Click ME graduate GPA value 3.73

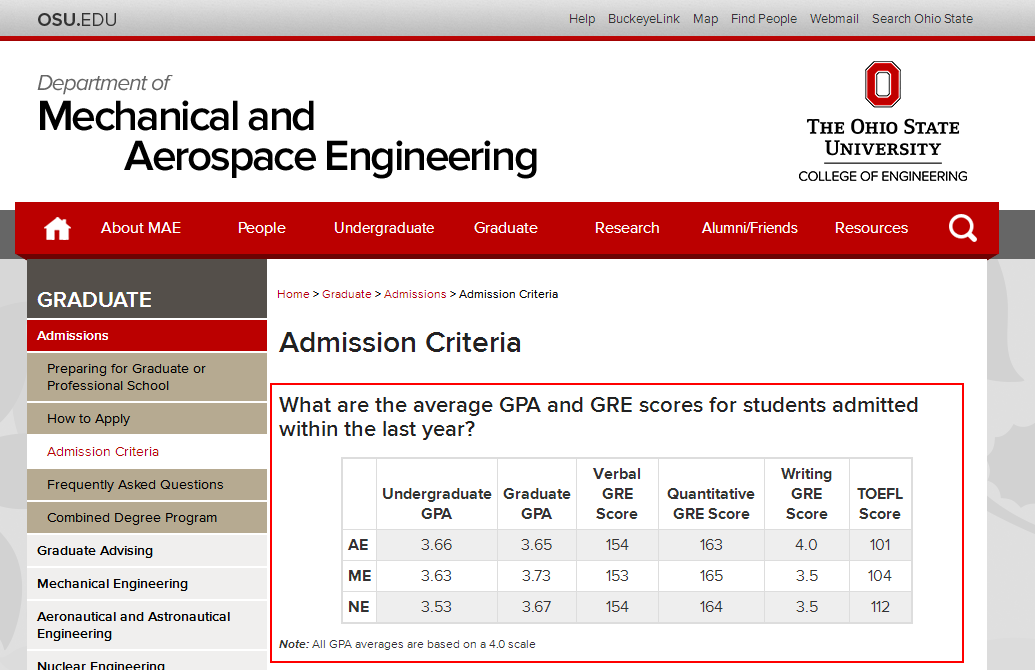tap(536, 576)
